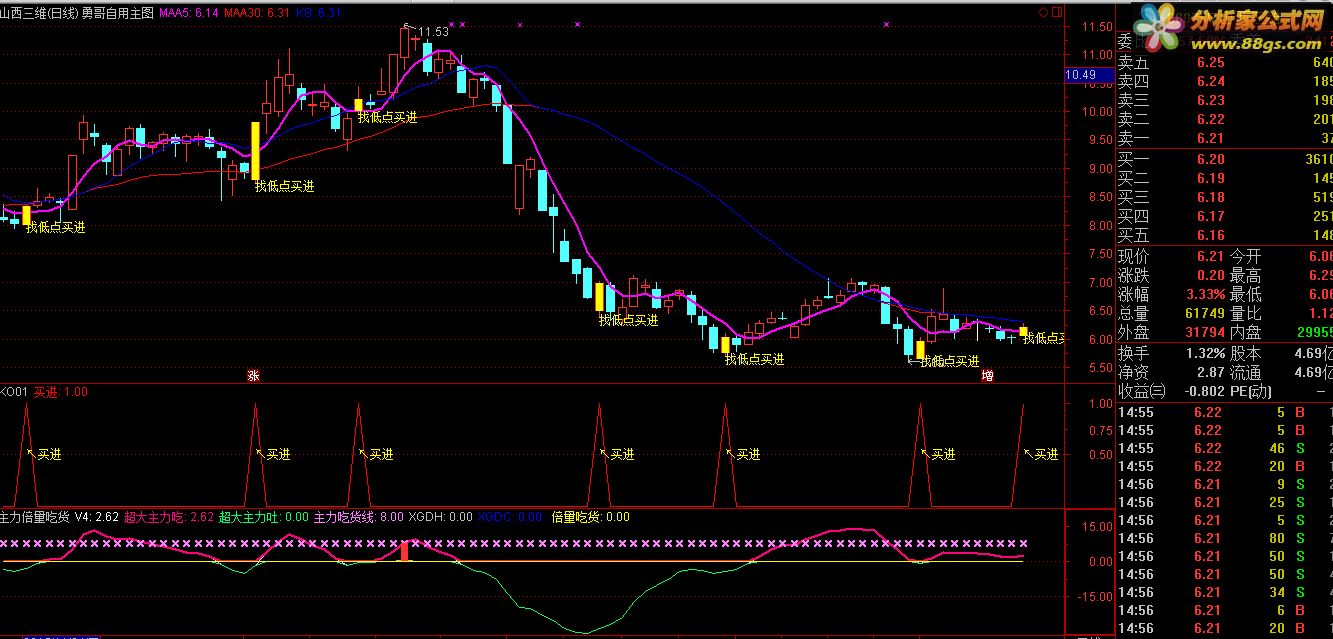The image size is (1333, 639).
Task: Click the yellow 倍量吃货: 0.00 value
Action: coord(591,517)
